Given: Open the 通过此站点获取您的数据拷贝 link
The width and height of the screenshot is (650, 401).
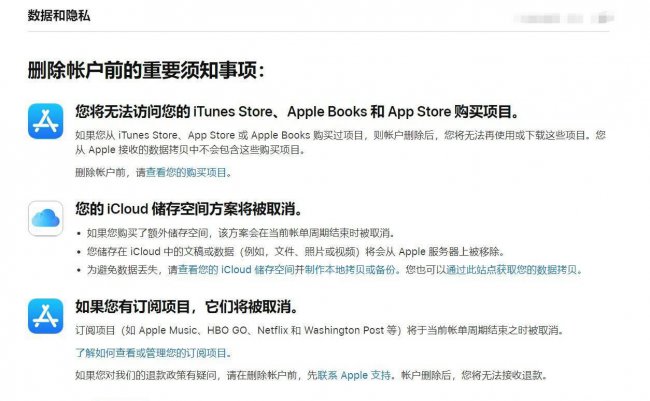Looking at the screenshot, I should 512,270.
